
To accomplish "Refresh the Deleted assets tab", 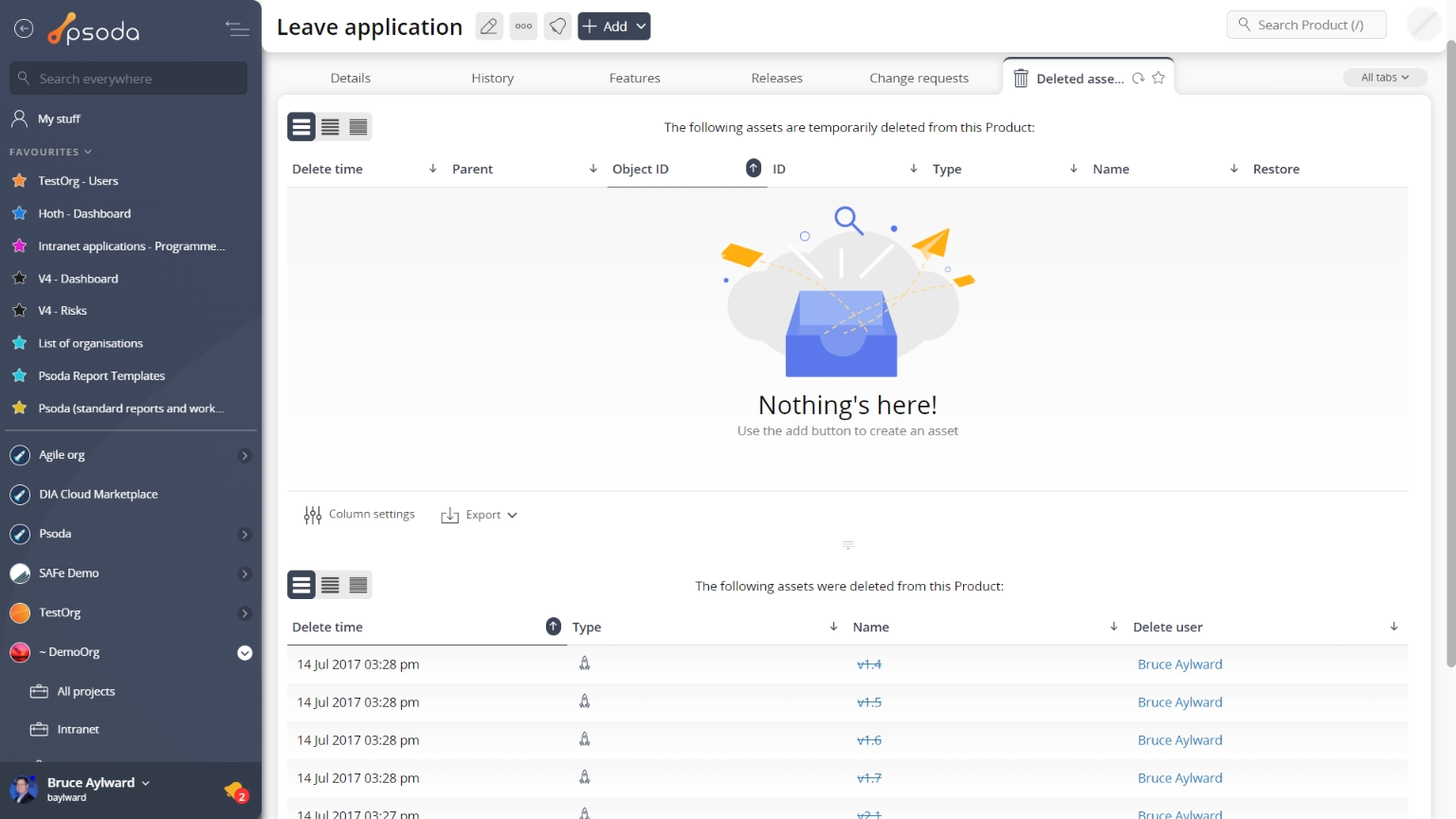I will pyautogui.click(x=1137, y=79).
